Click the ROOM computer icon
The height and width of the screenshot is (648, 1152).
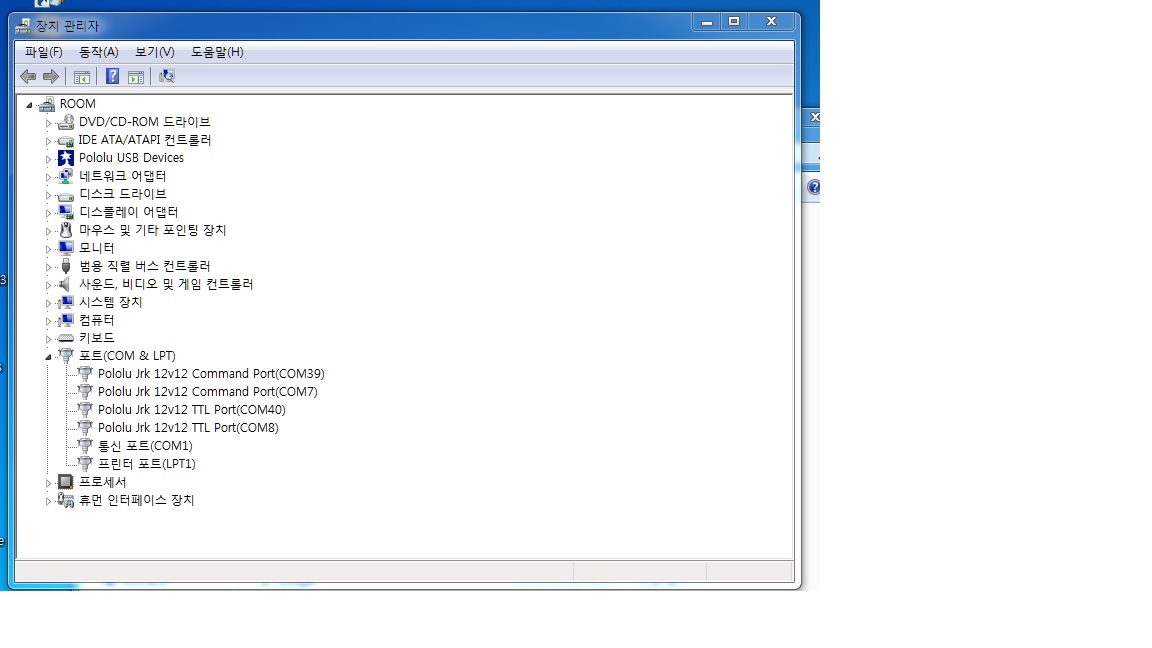point(47,104)
